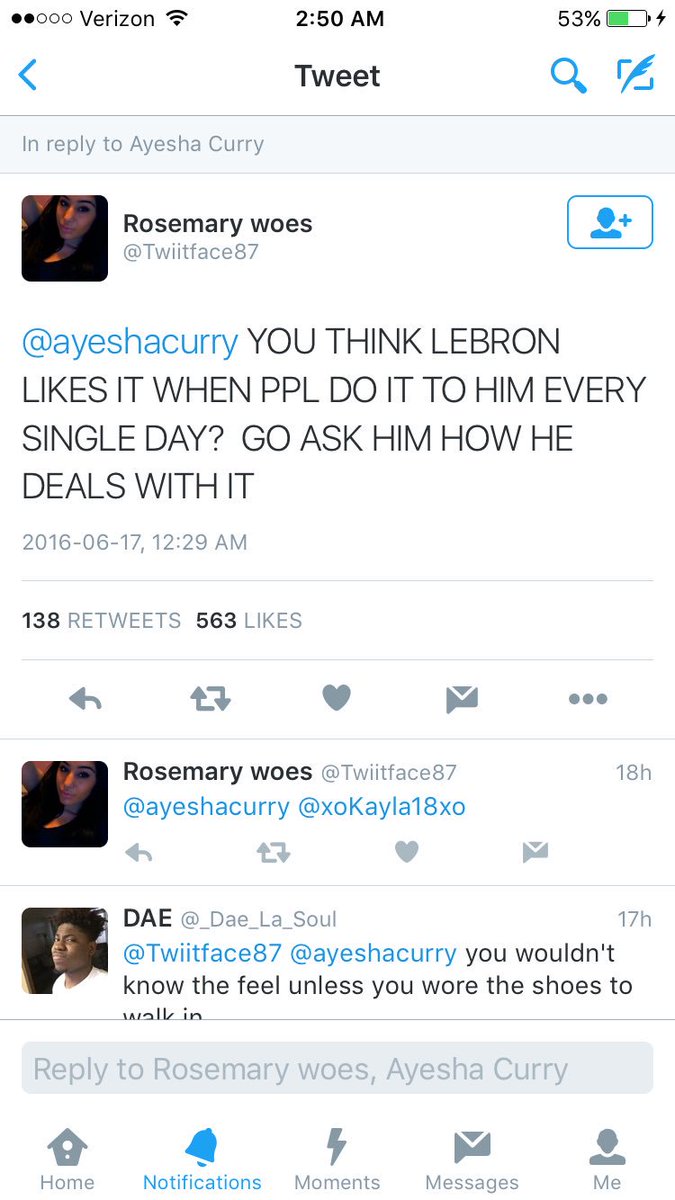View 563 Likes list

[249, 620]
